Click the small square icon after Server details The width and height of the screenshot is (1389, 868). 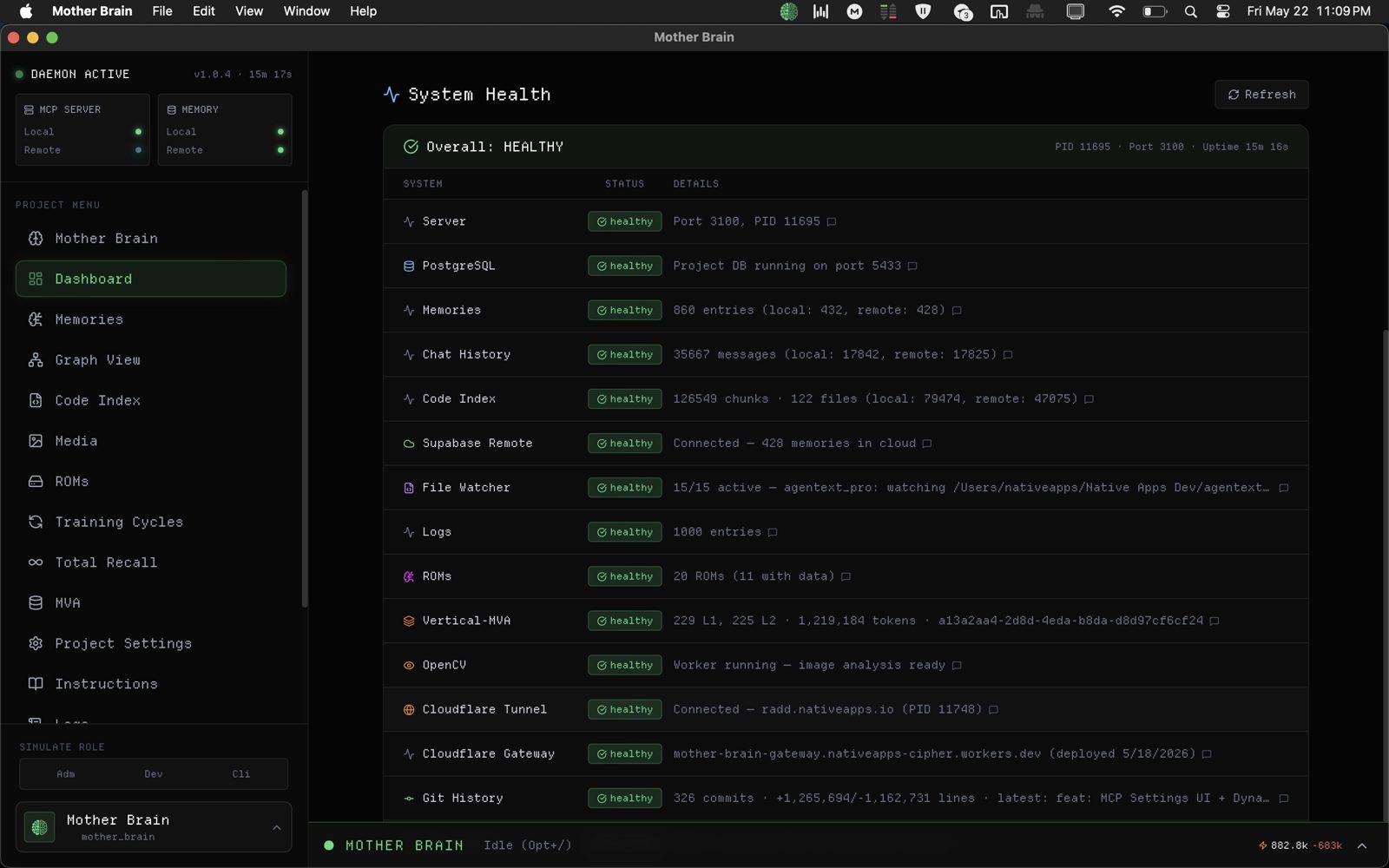coord(832,221)
